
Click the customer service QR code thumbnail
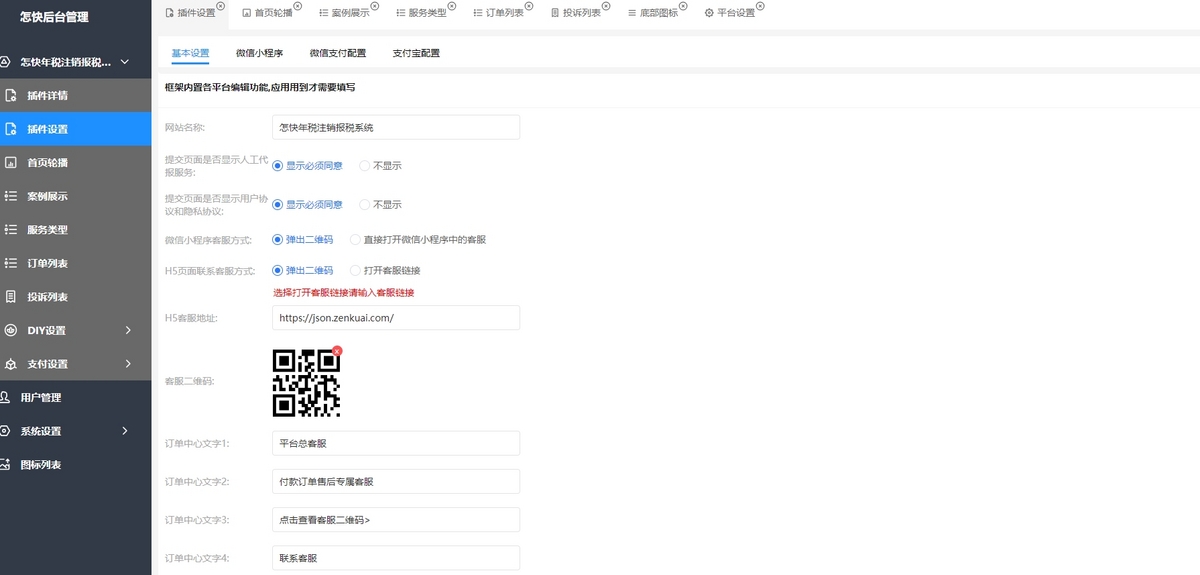(x=306, y=383)
